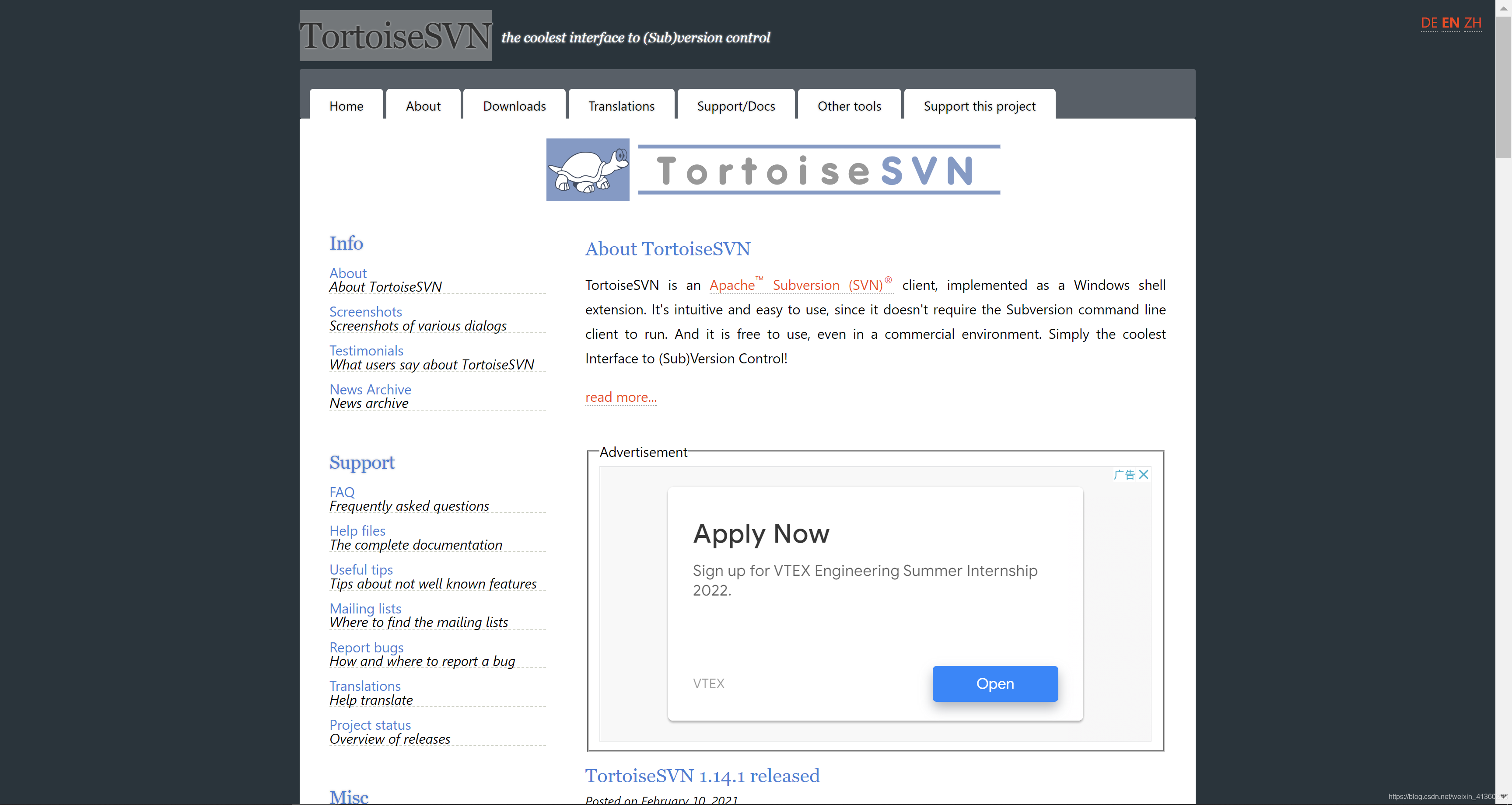Click the tortoise logo image
The image size is (1512, 805).
(x=588, y=170)
